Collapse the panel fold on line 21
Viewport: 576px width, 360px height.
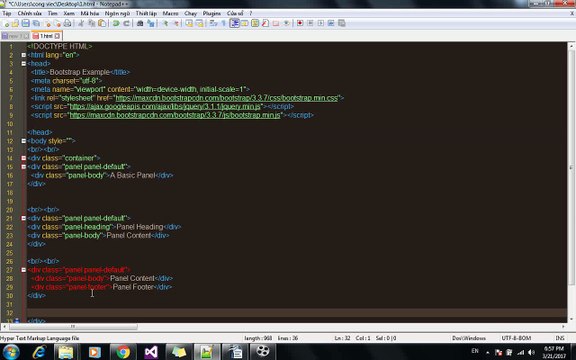coord(24,218)
